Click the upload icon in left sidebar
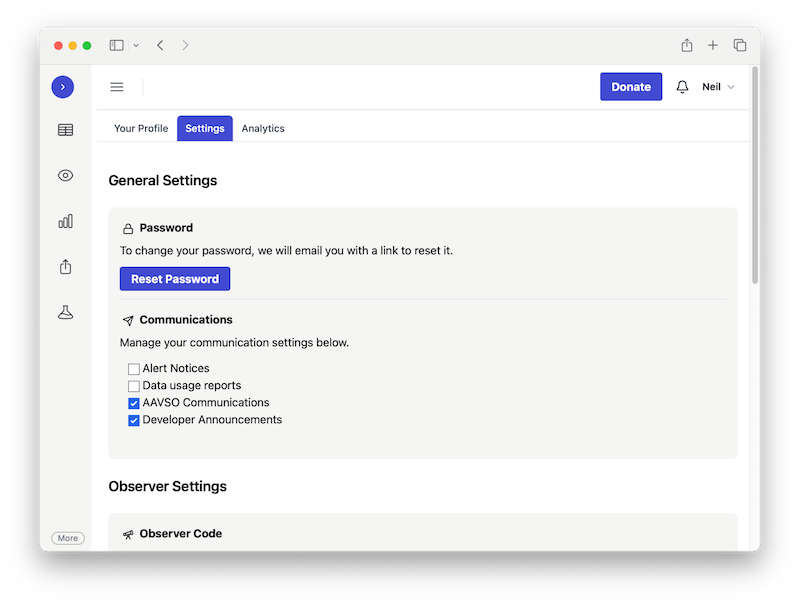The height and width of the screenshot is (604, 800). [65, 267]
